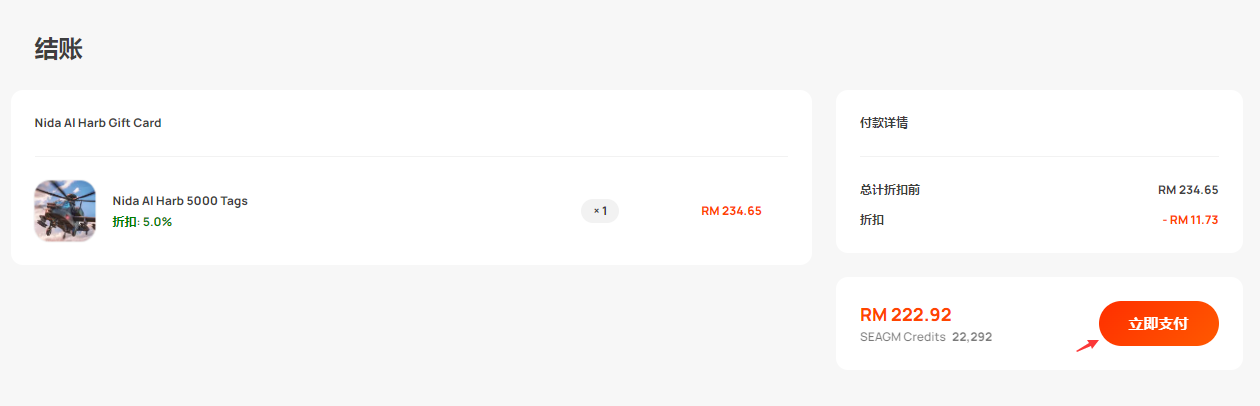Screen dimensions: 1260x406
Task: Select the 付款详情 payment details heading
Action: [x=884, y=123]
